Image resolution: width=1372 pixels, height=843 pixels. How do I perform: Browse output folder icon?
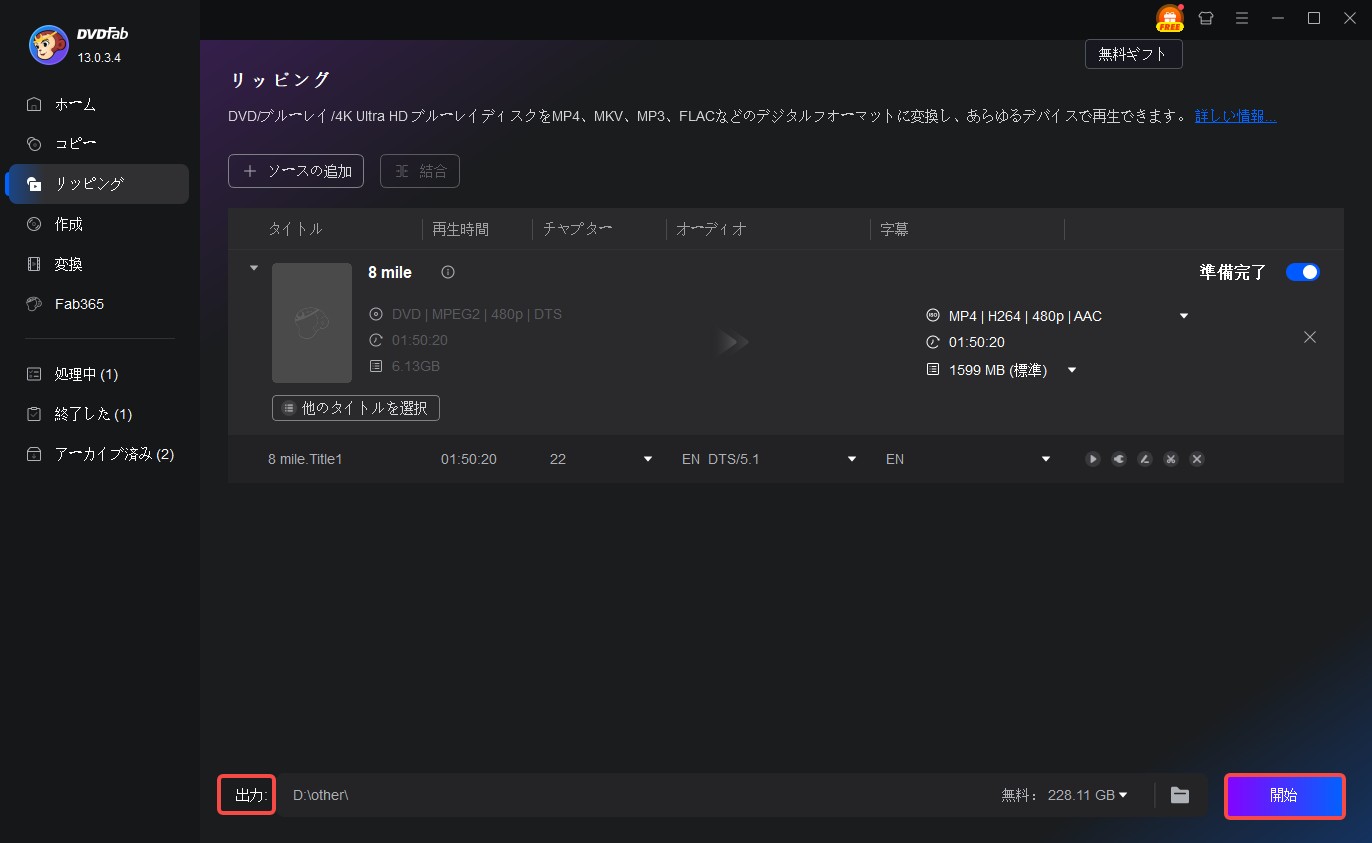point(1180,795)
